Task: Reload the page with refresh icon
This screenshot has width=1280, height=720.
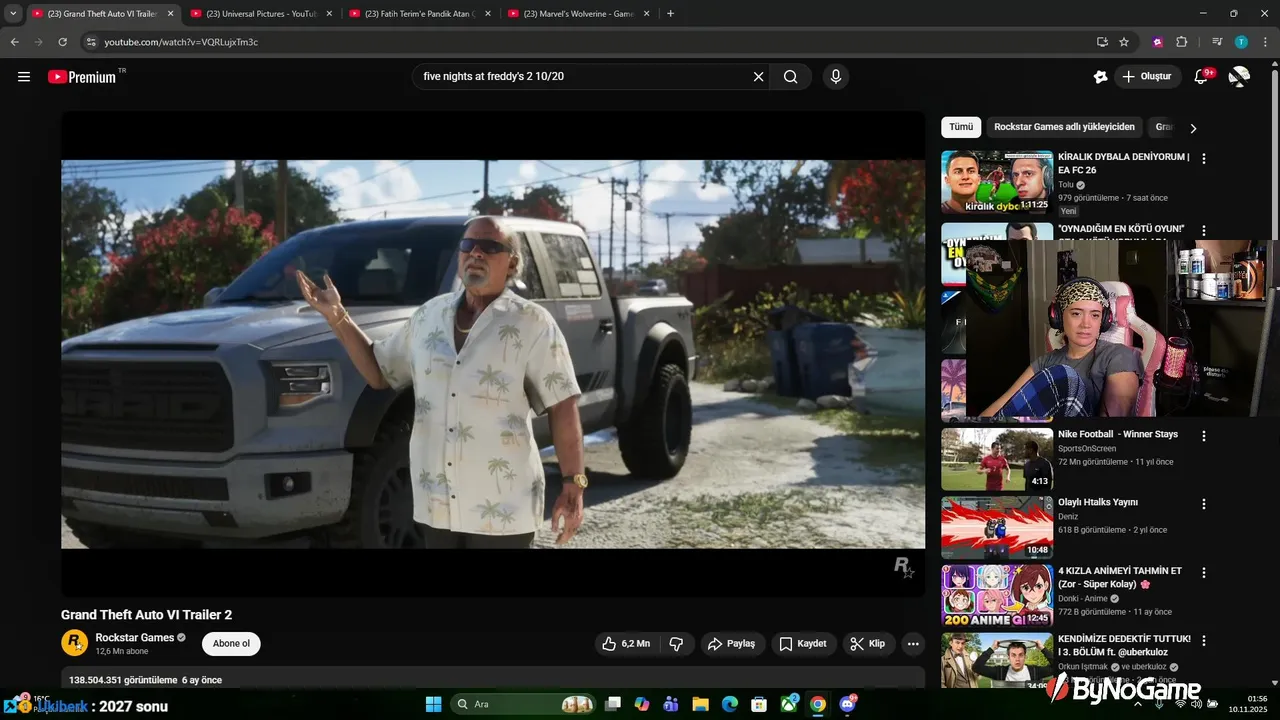Action: coord(63,42)
